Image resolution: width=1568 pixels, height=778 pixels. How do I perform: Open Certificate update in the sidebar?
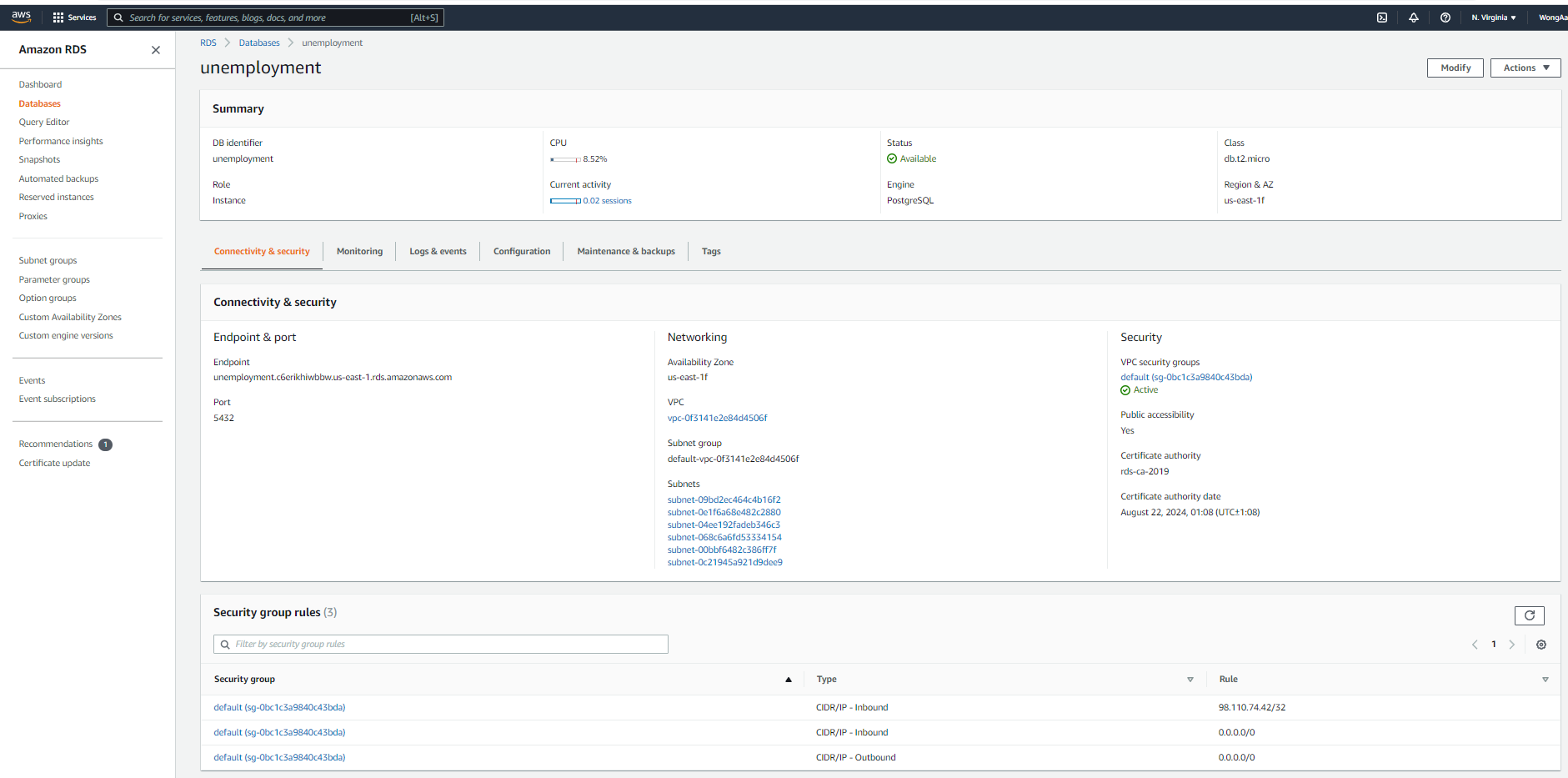(x=54, y=463)
